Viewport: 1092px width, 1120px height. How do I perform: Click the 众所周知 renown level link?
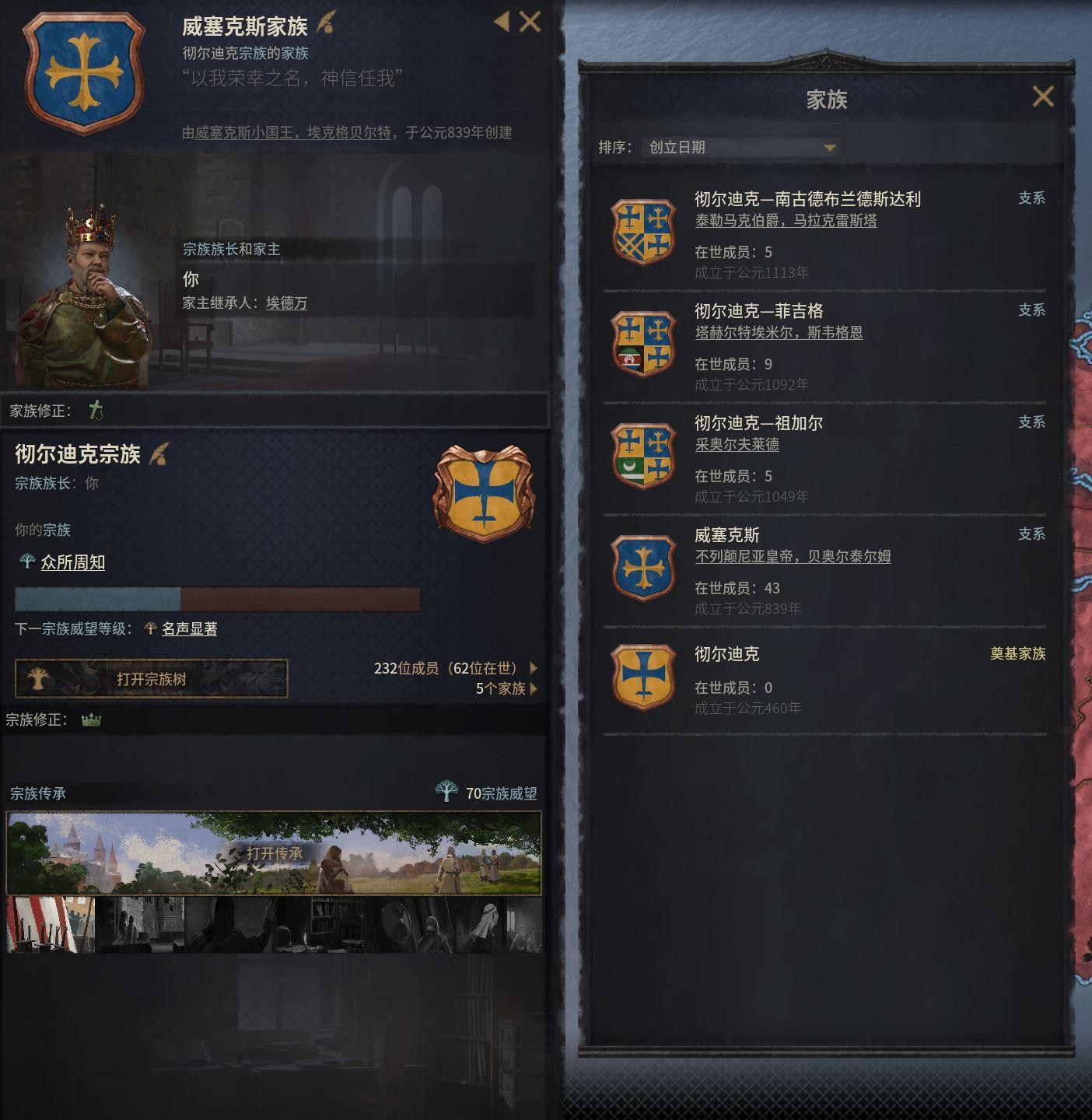[73, 562]
